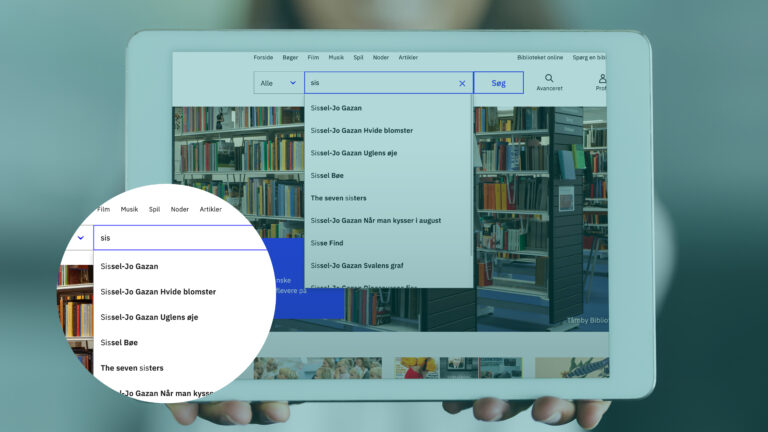
Task: Open the Biblioteket online link
Action: tap(540, 58)
